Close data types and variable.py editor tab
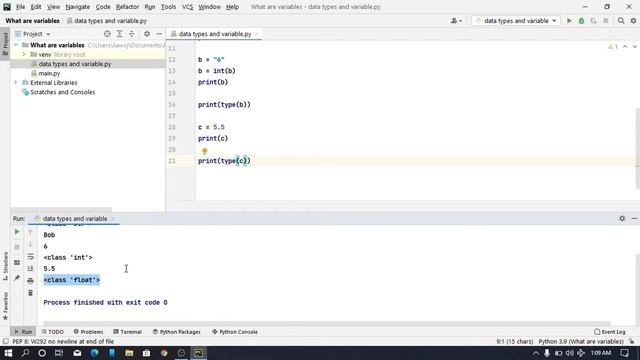The image size is (640, 360). [x=257, y=34]
